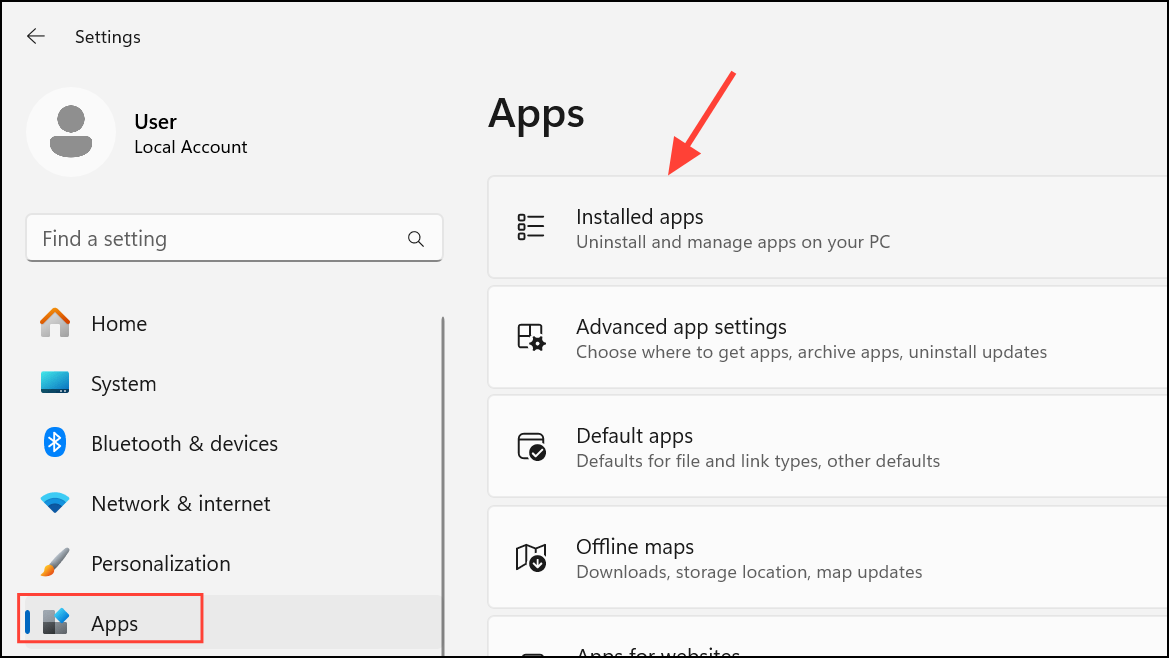Click the Offline maps download icon
This screenshot has width=1169, height=658.
[531, 557]
